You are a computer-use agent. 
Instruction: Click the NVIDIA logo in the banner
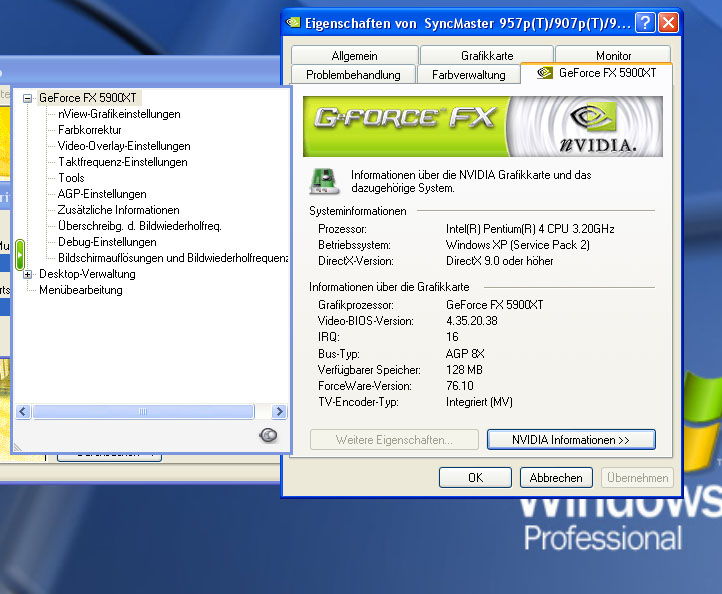tap(597, 128)
